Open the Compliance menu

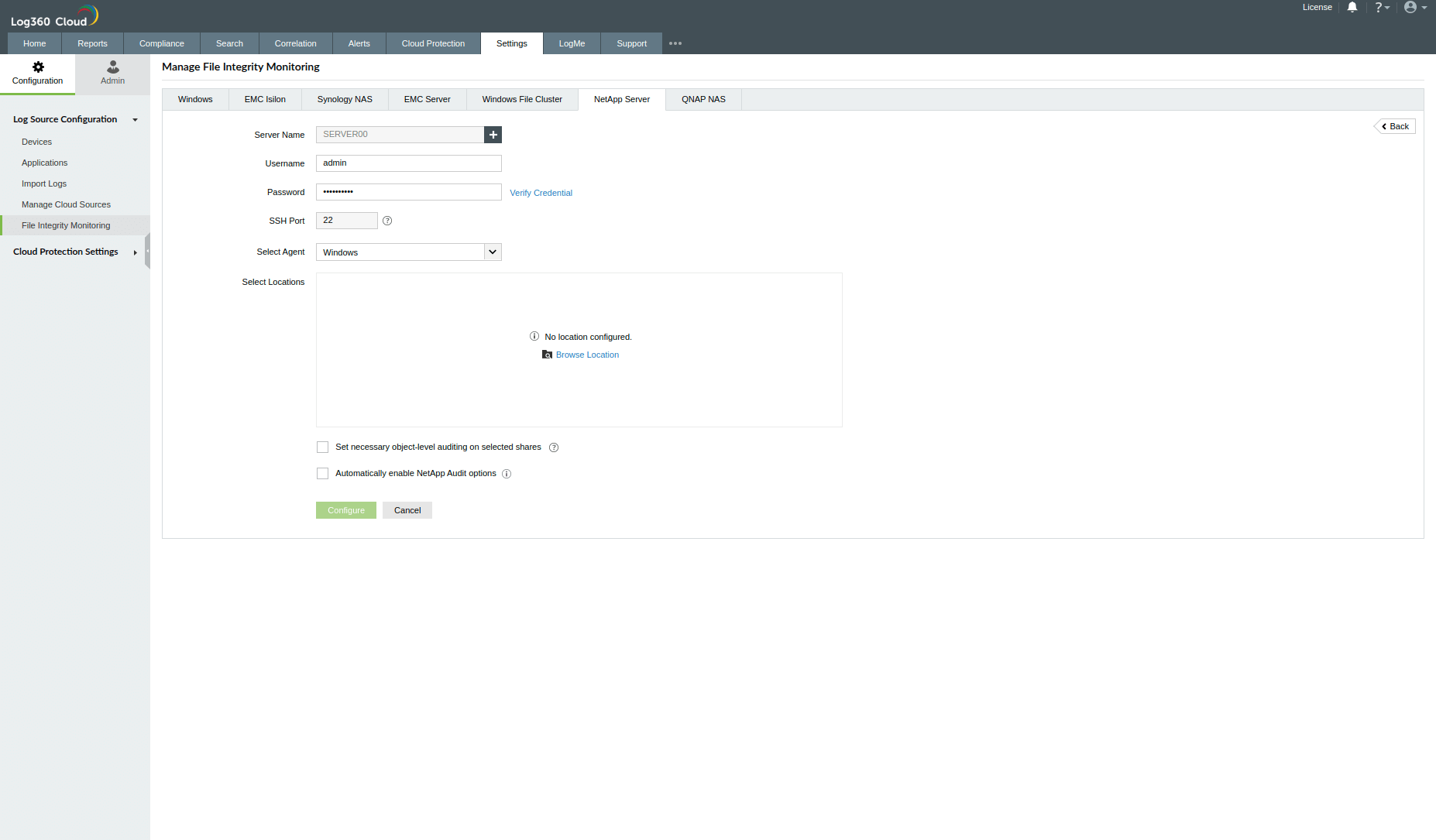point(161,43)
